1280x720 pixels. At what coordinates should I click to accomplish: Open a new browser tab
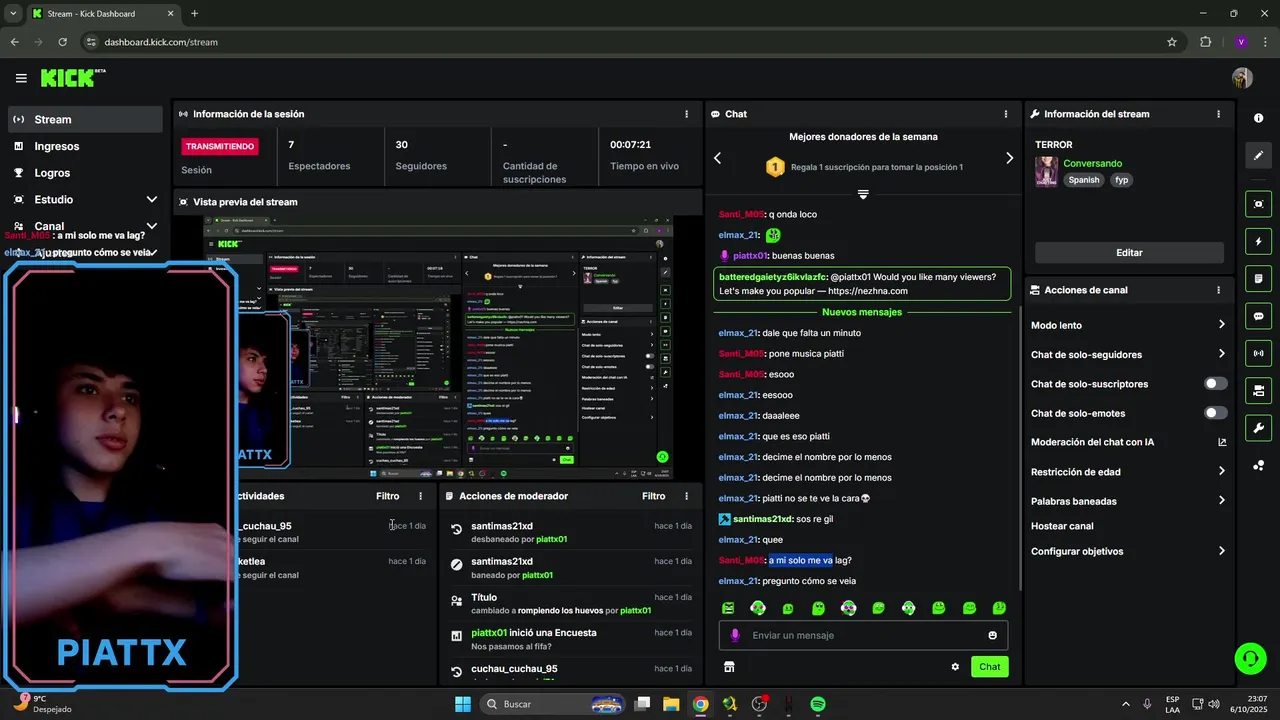coord(194,14)
